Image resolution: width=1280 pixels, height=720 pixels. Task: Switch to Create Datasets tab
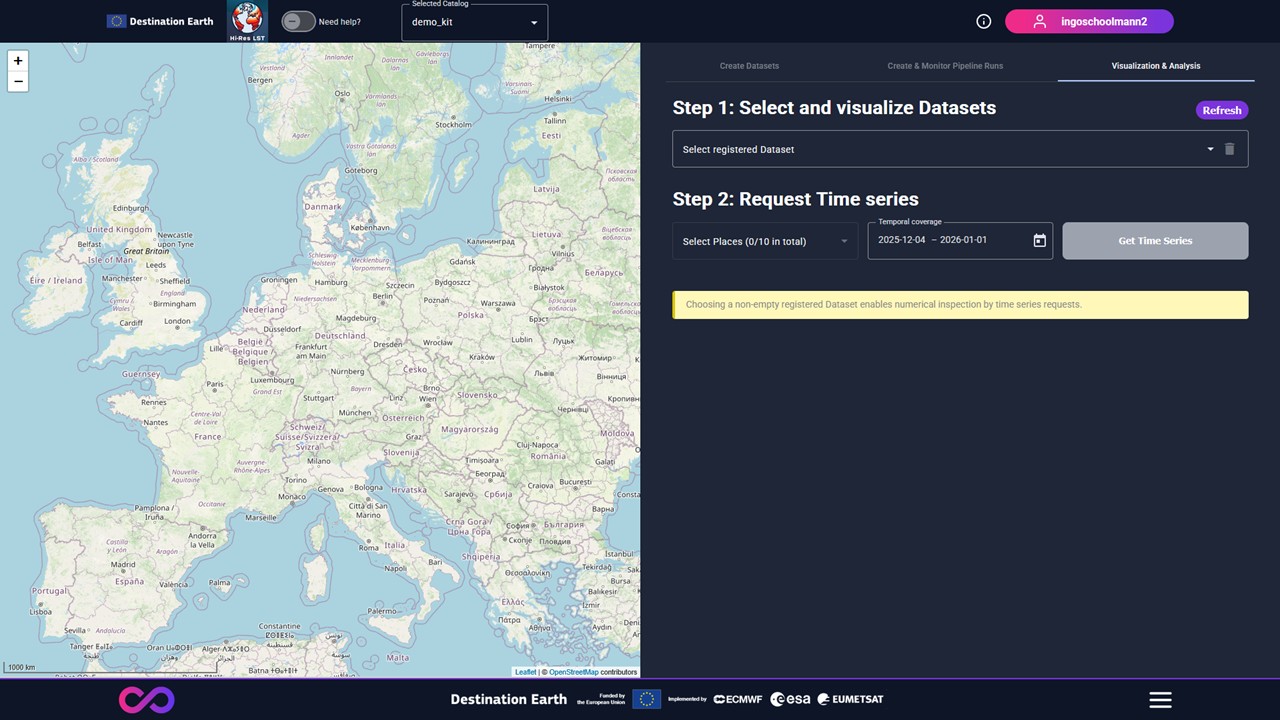(749, 66)
